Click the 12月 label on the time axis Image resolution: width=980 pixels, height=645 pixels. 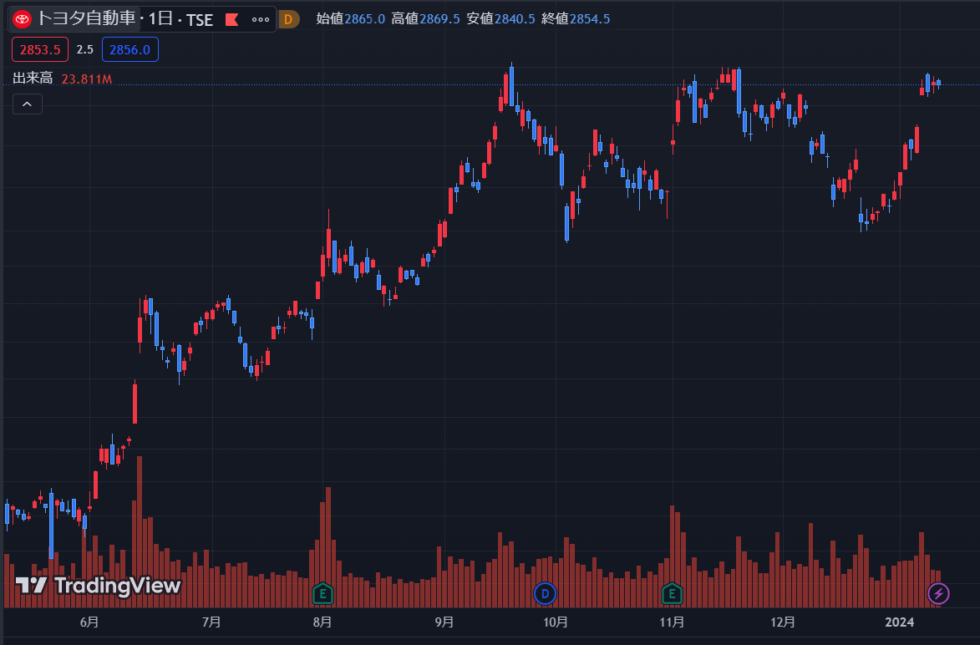(782, 622)
